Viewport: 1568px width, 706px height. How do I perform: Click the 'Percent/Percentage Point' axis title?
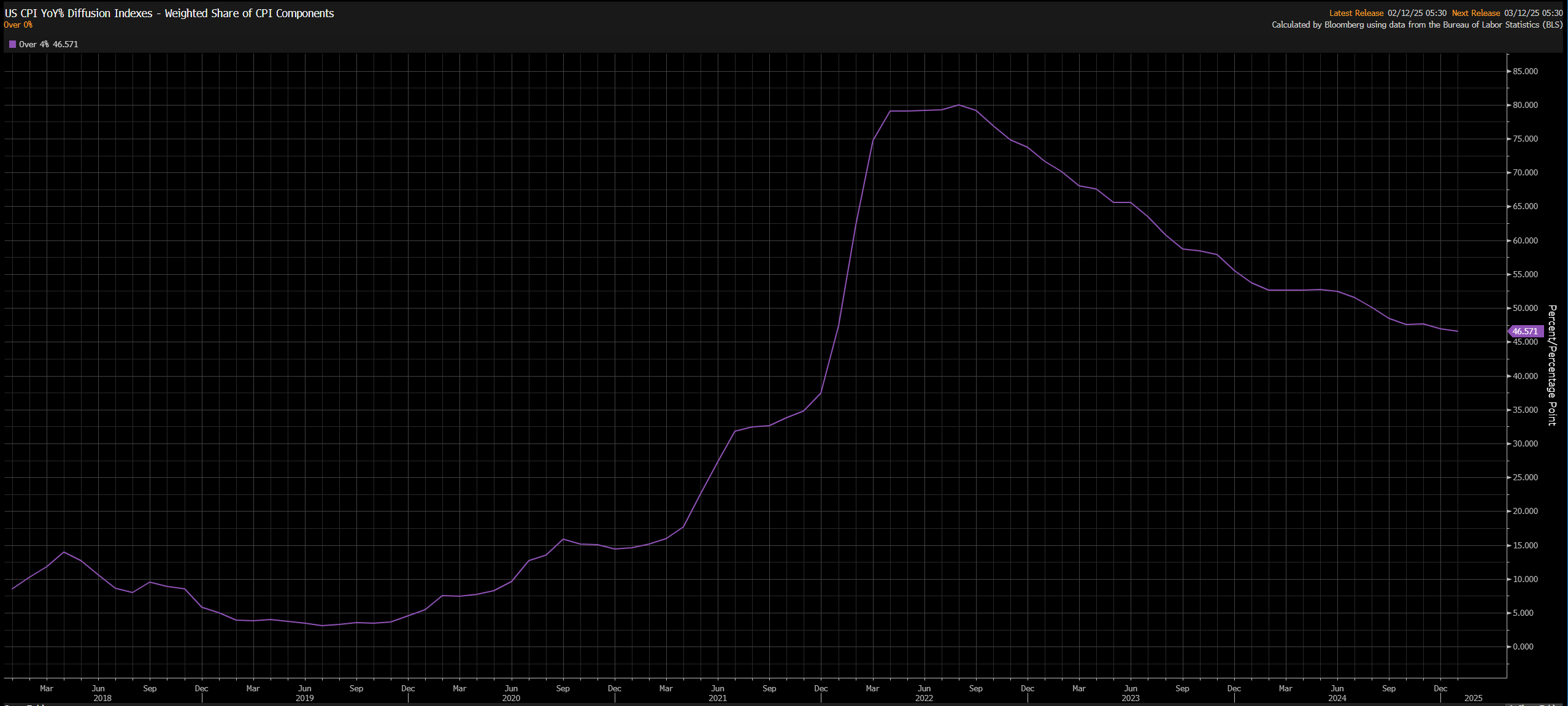point(1551,365)
